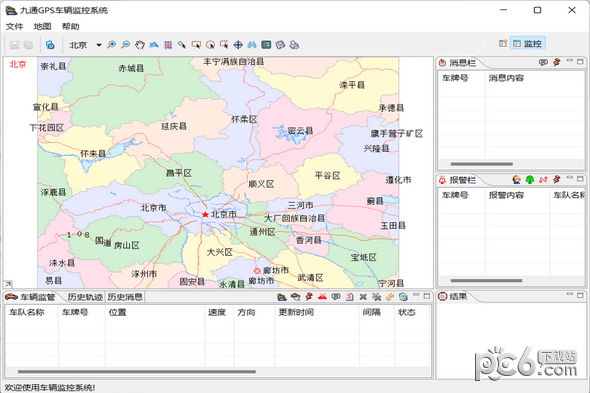Select the 结果 panel tab
The height and width of the screenshot is (393, 590).
(453, 297)
